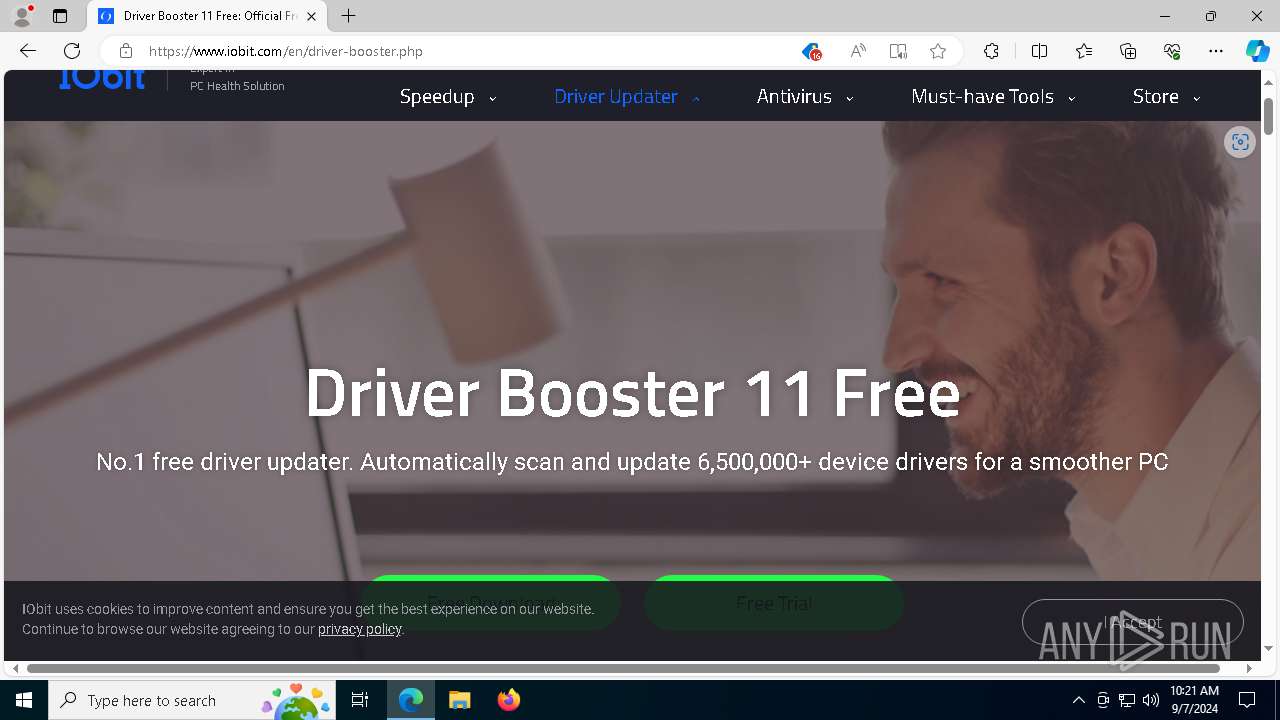Click the Free Trial button
The height and width of the screenshot is (720, 1280).
click(x=774, y=603)
